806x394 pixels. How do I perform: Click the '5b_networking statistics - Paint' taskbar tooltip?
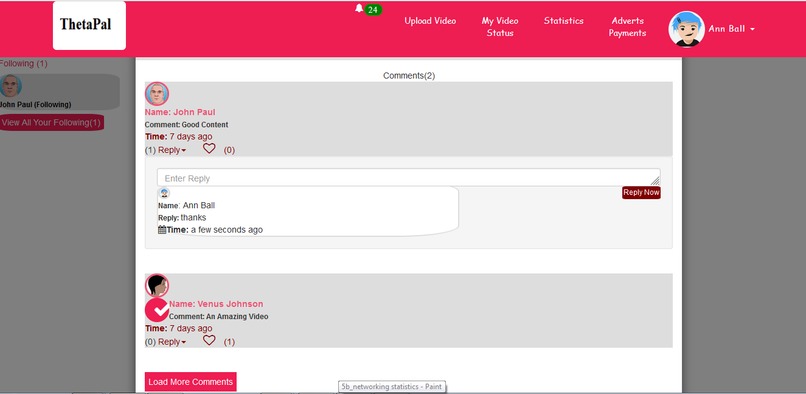point(392,387)
